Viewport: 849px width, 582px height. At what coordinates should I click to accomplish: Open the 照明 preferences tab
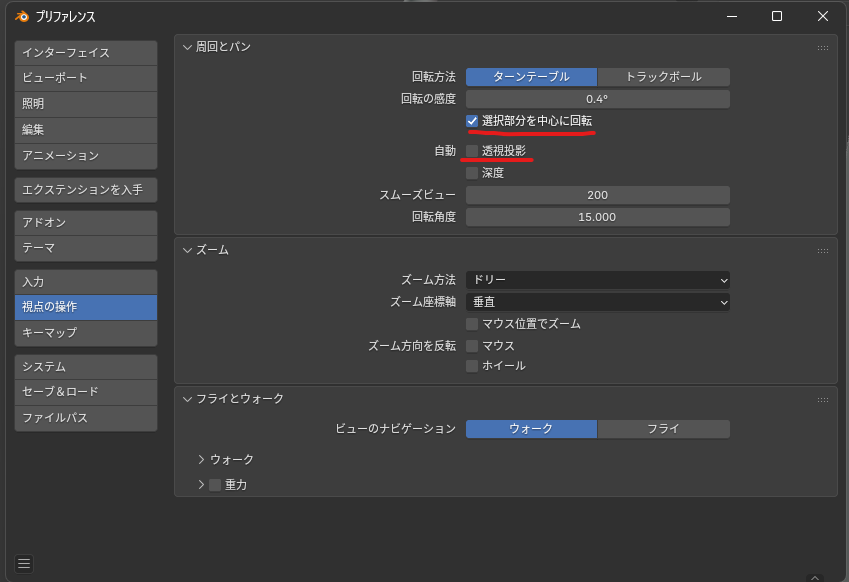[86, 104]
